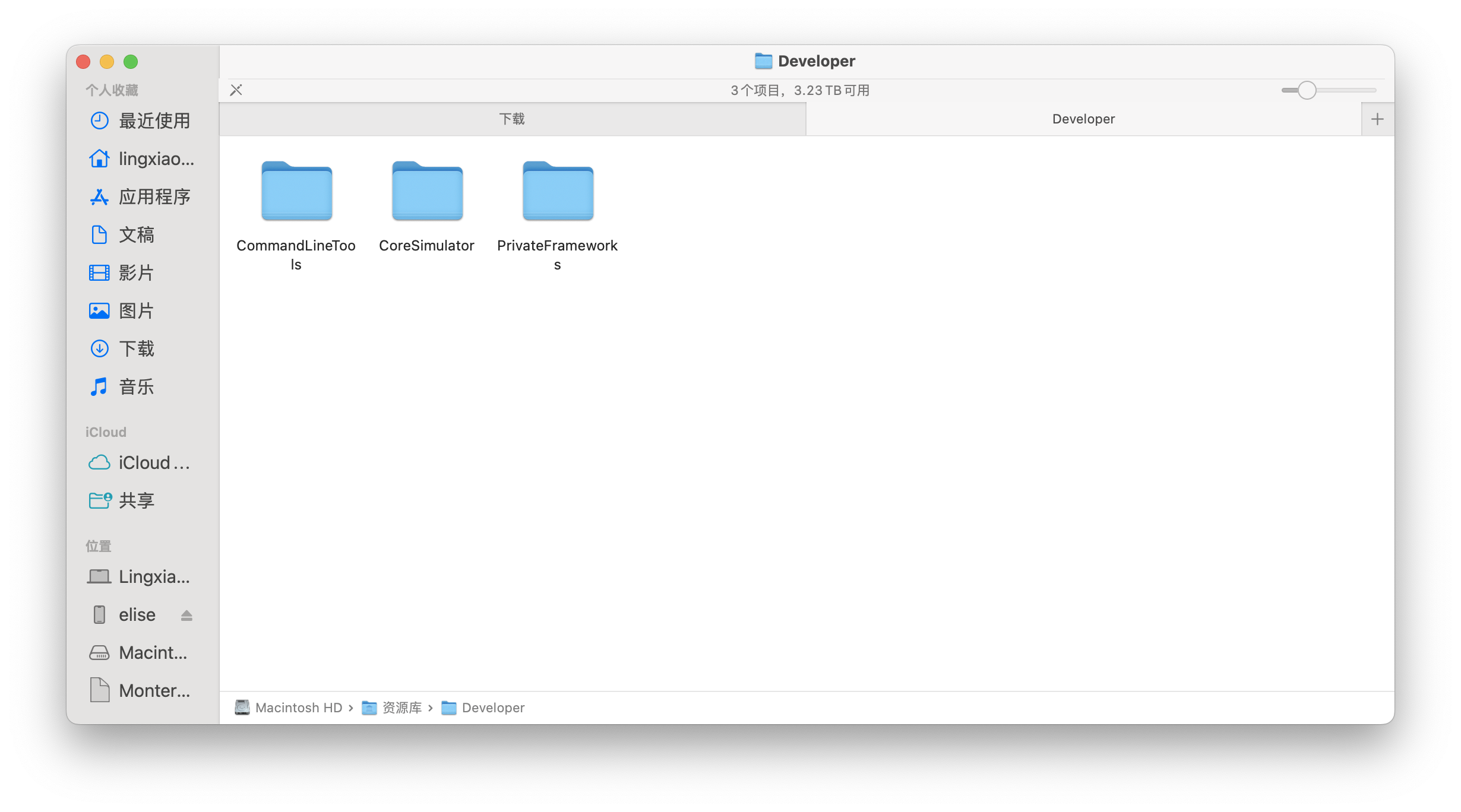Eject the elise device
Viewport: 1461px width, 812px height.
[186, 615]
